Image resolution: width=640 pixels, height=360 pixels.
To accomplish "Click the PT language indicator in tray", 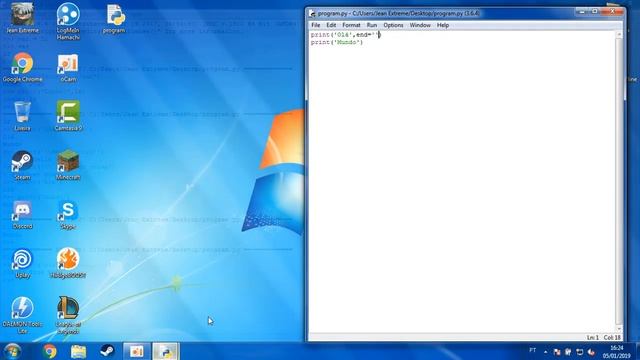I will [532, 350].
